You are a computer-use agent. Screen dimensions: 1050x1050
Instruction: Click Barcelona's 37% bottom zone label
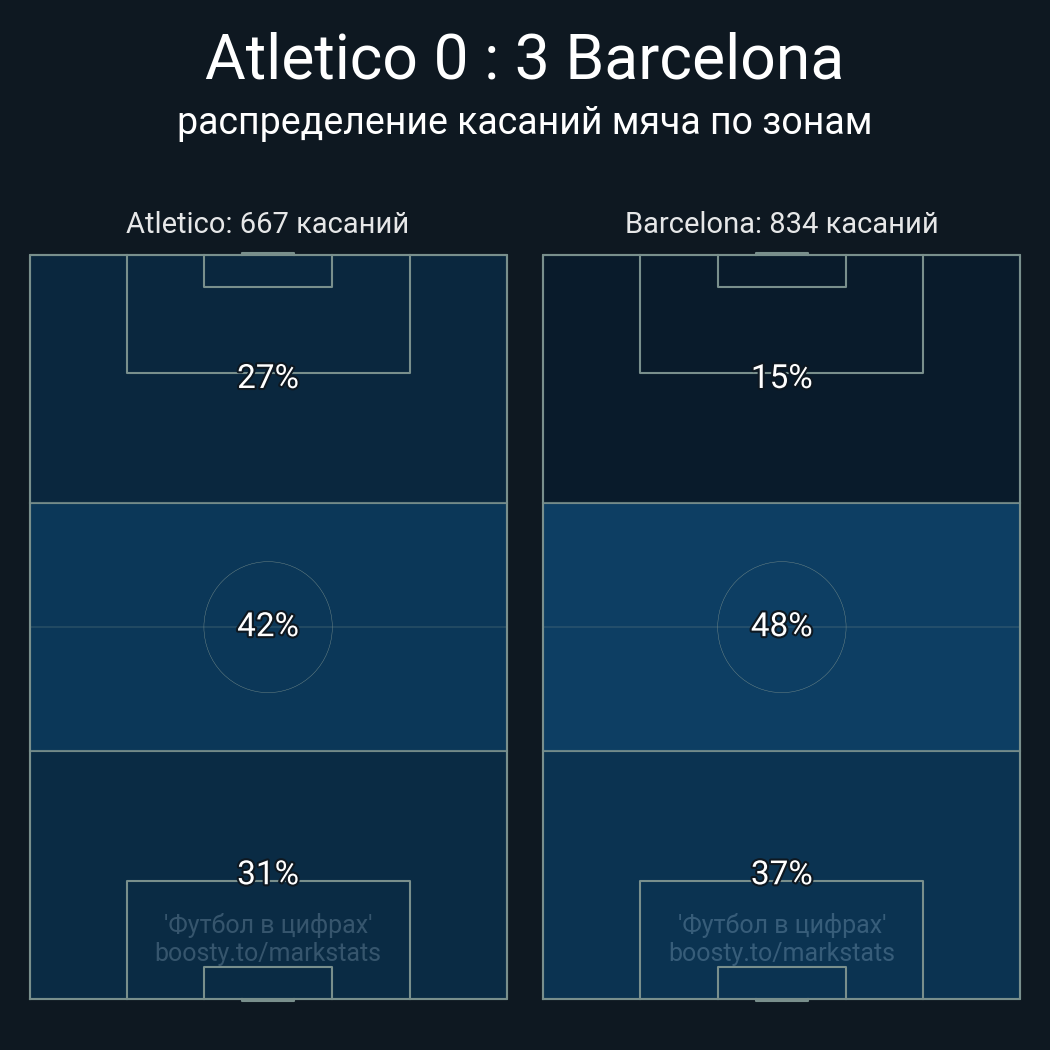pos(781,873)
